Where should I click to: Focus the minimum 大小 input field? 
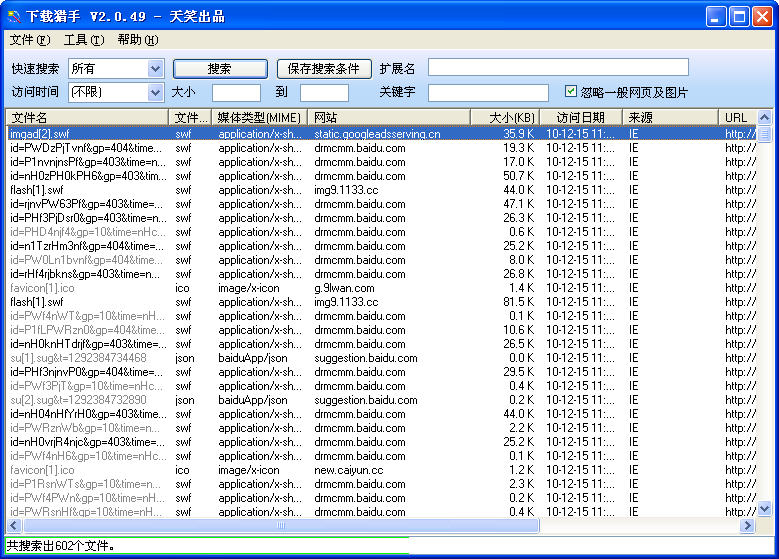[x=236, y=92]
